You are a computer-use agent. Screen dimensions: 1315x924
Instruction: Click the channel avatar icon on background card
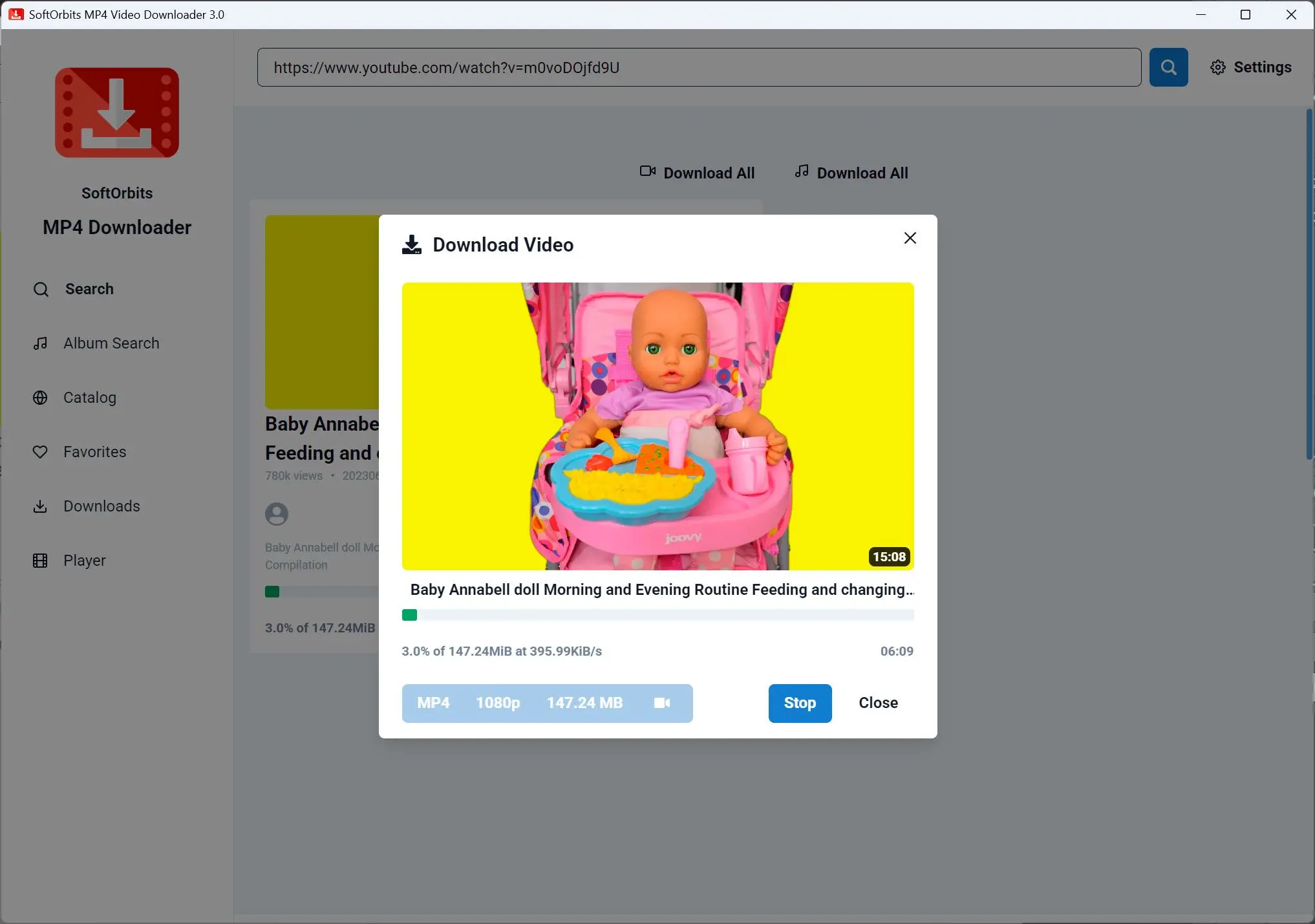277,514
